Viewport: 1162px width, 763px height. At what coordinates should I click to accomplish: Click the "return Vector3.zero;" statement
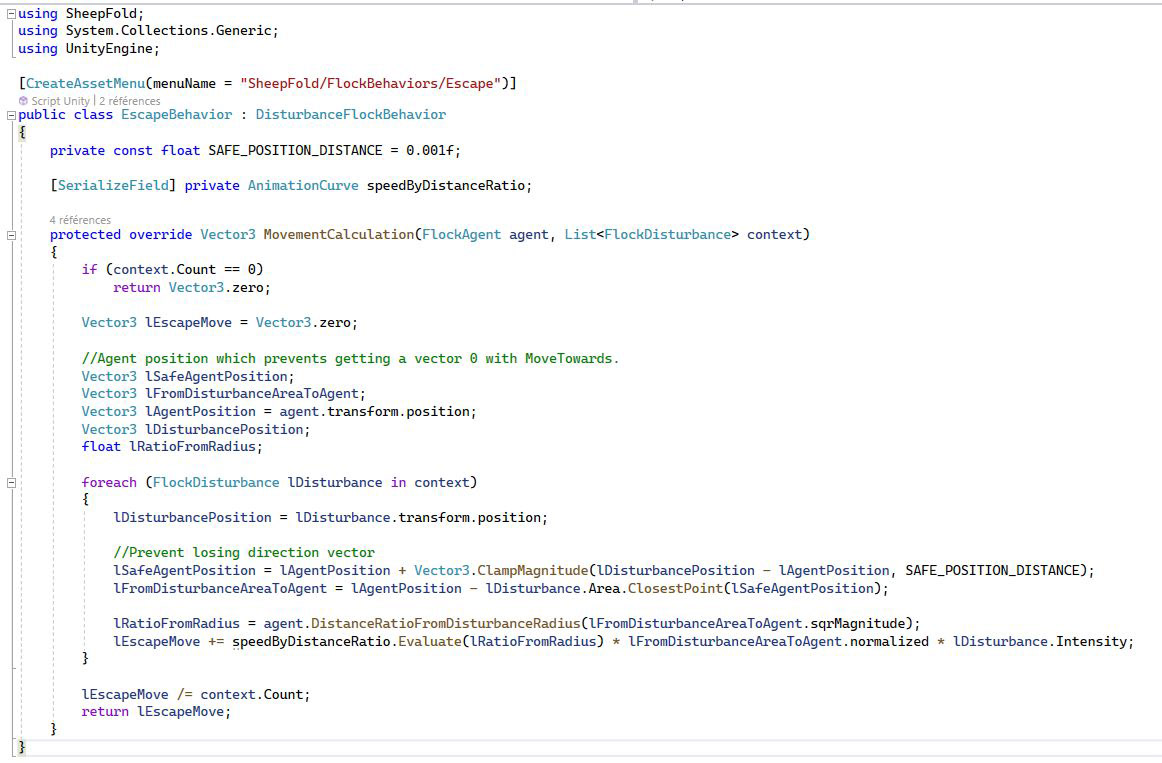(192, 287)
